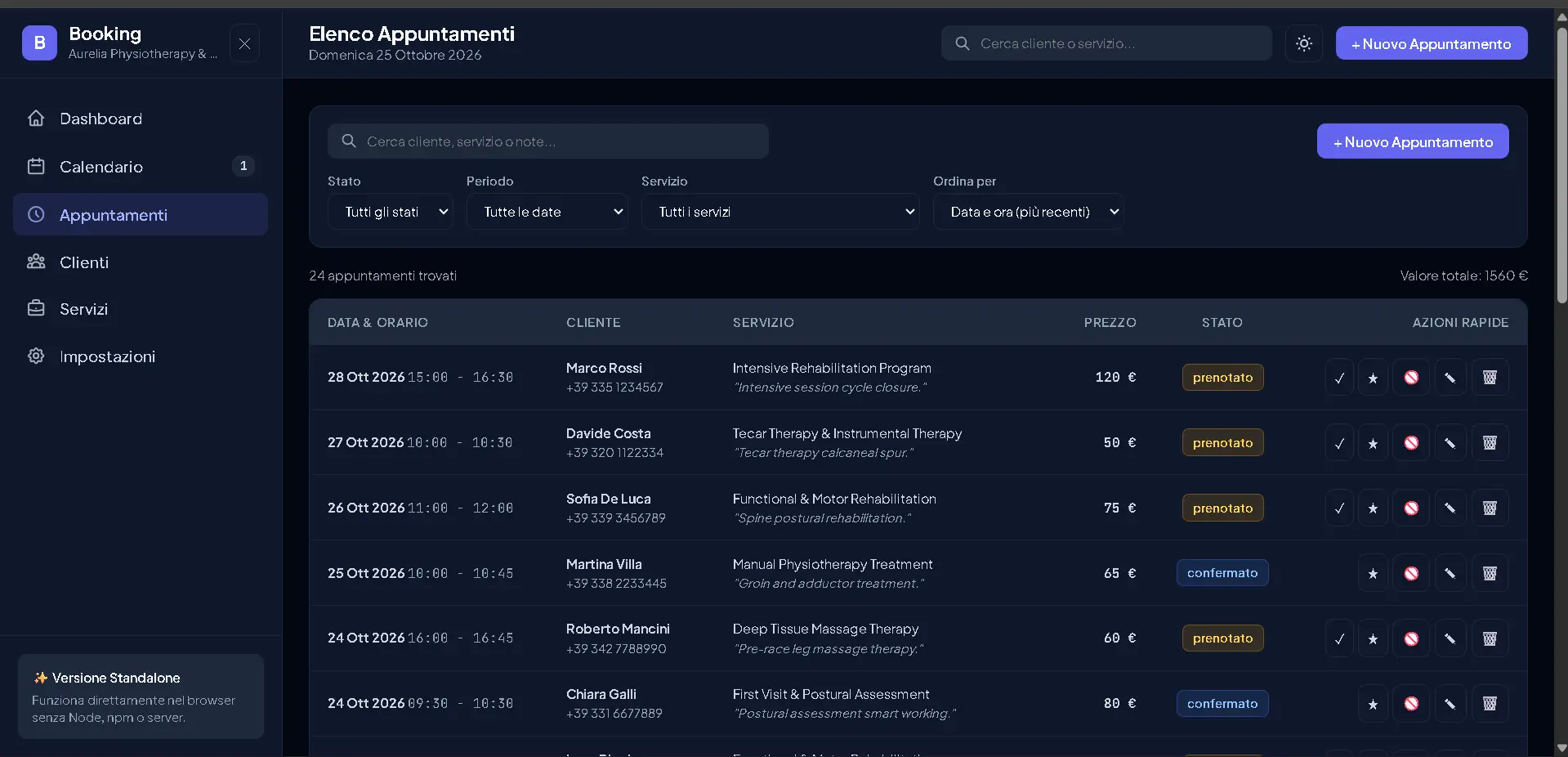Open the Stato filter dropdown
Screen dimensions: 1568x757
(391, 212)
